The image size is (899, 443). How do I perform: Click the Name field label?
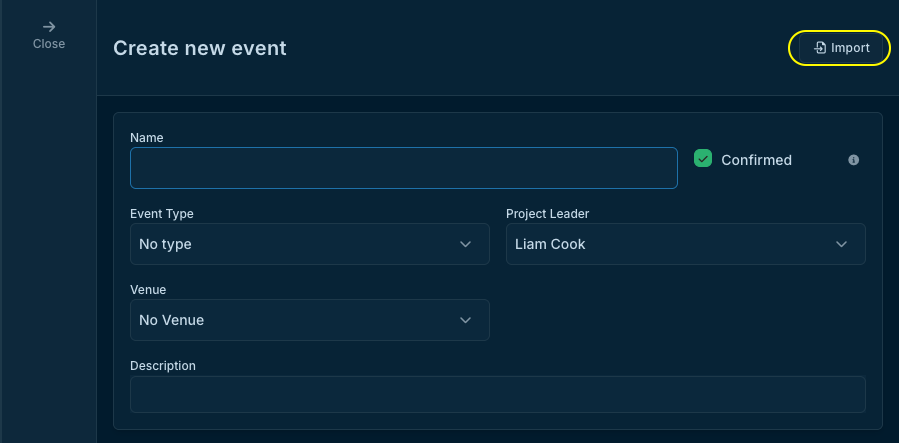[147, 137]
